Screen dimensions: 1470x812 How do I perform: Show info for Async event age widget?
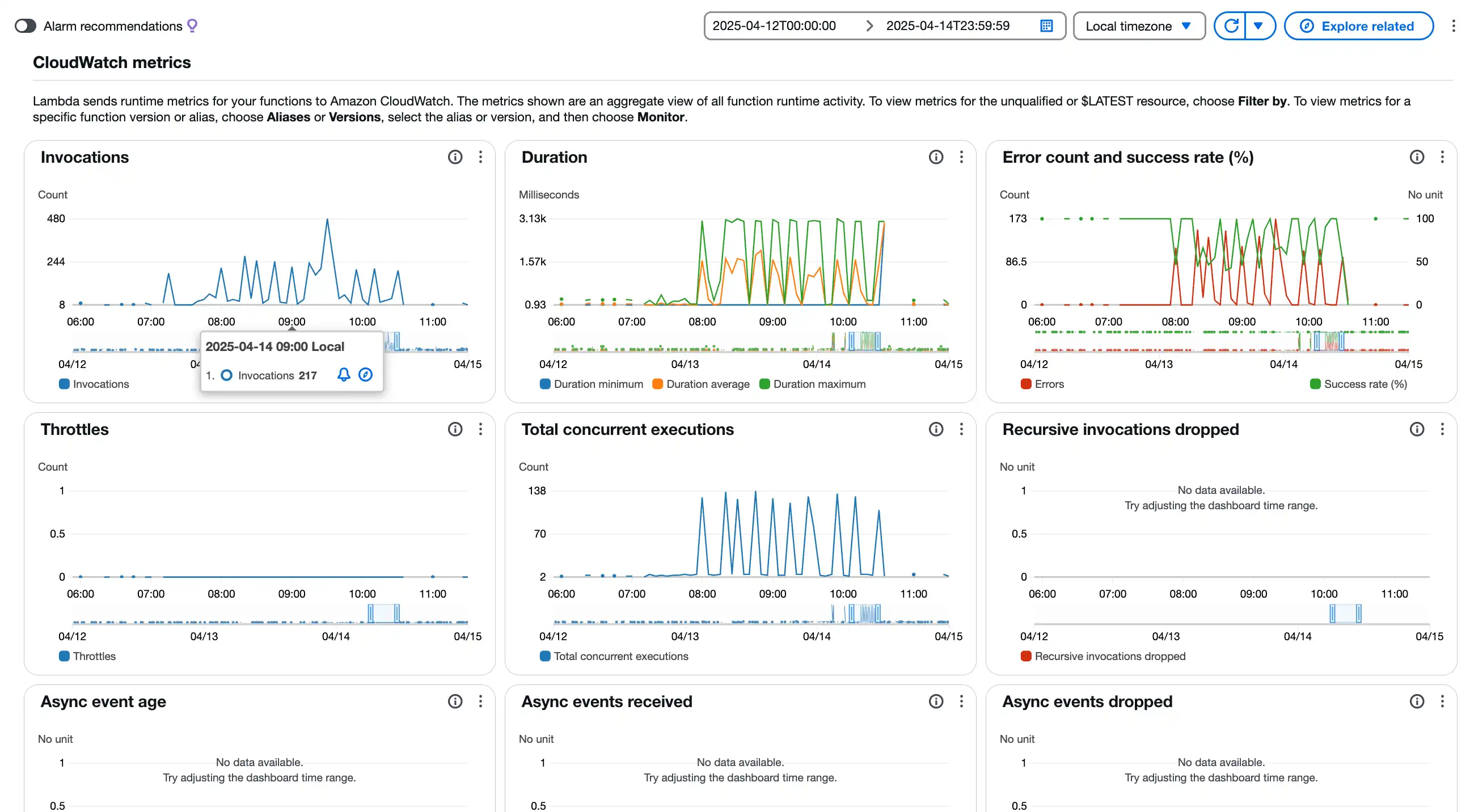455,701
